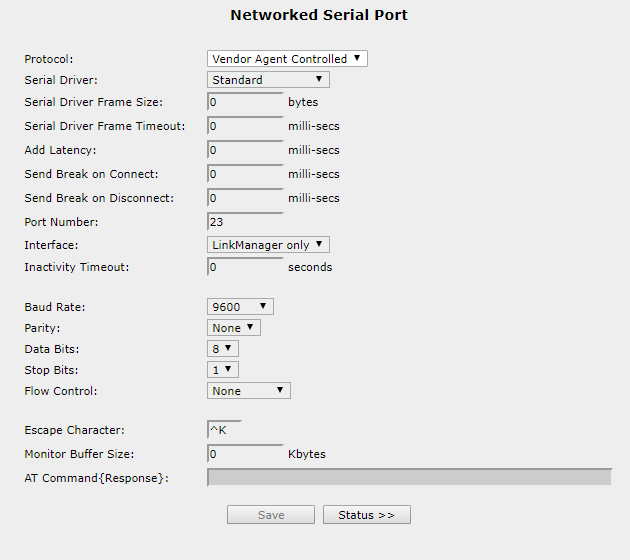Click the Send Break on Disconnect field
The height and width of the screenshot is (560, 630).
click(x=245, y=198)
